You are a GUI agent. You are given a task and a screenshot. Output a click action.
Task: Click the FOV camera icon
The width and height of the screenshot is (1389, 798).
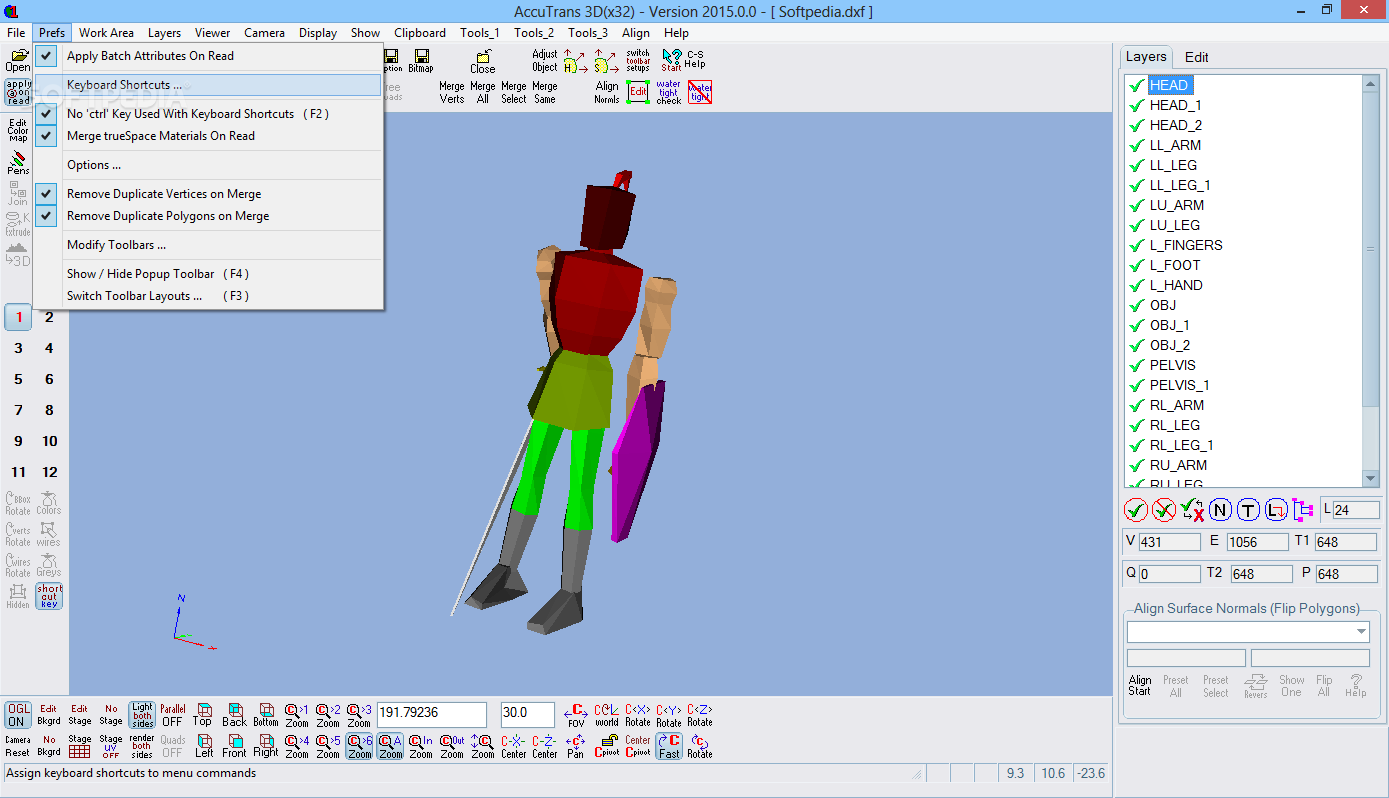pyautogui.click(x=575, y=714)
